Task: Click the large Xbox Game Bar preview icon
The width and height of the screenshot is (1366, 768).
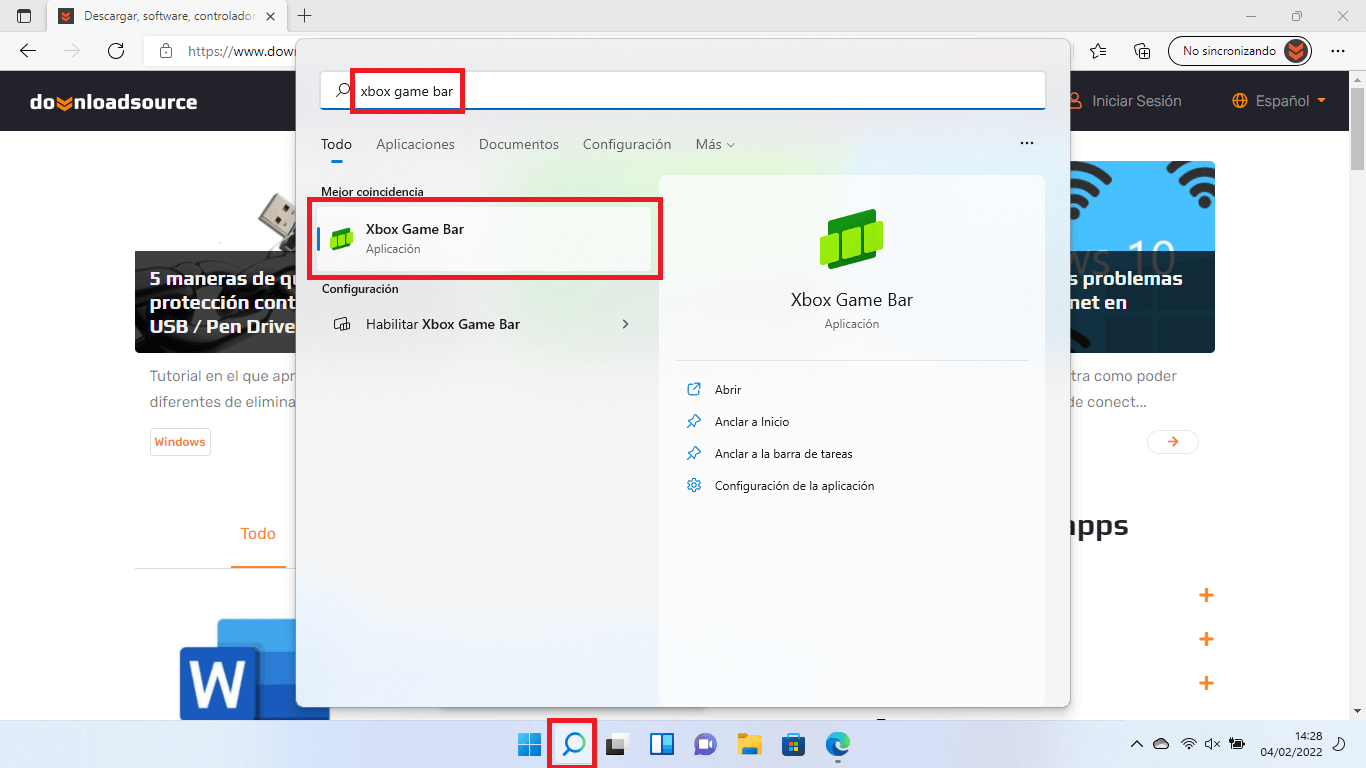Action: tap(852, 239)
